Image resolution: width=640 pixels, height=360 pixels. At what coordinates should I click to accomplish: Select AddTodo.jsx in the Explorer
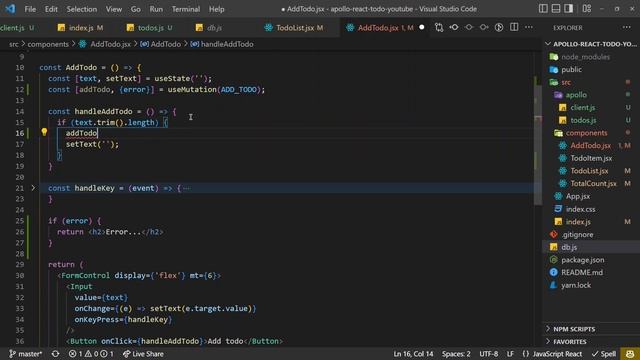(x=591, y=145)
